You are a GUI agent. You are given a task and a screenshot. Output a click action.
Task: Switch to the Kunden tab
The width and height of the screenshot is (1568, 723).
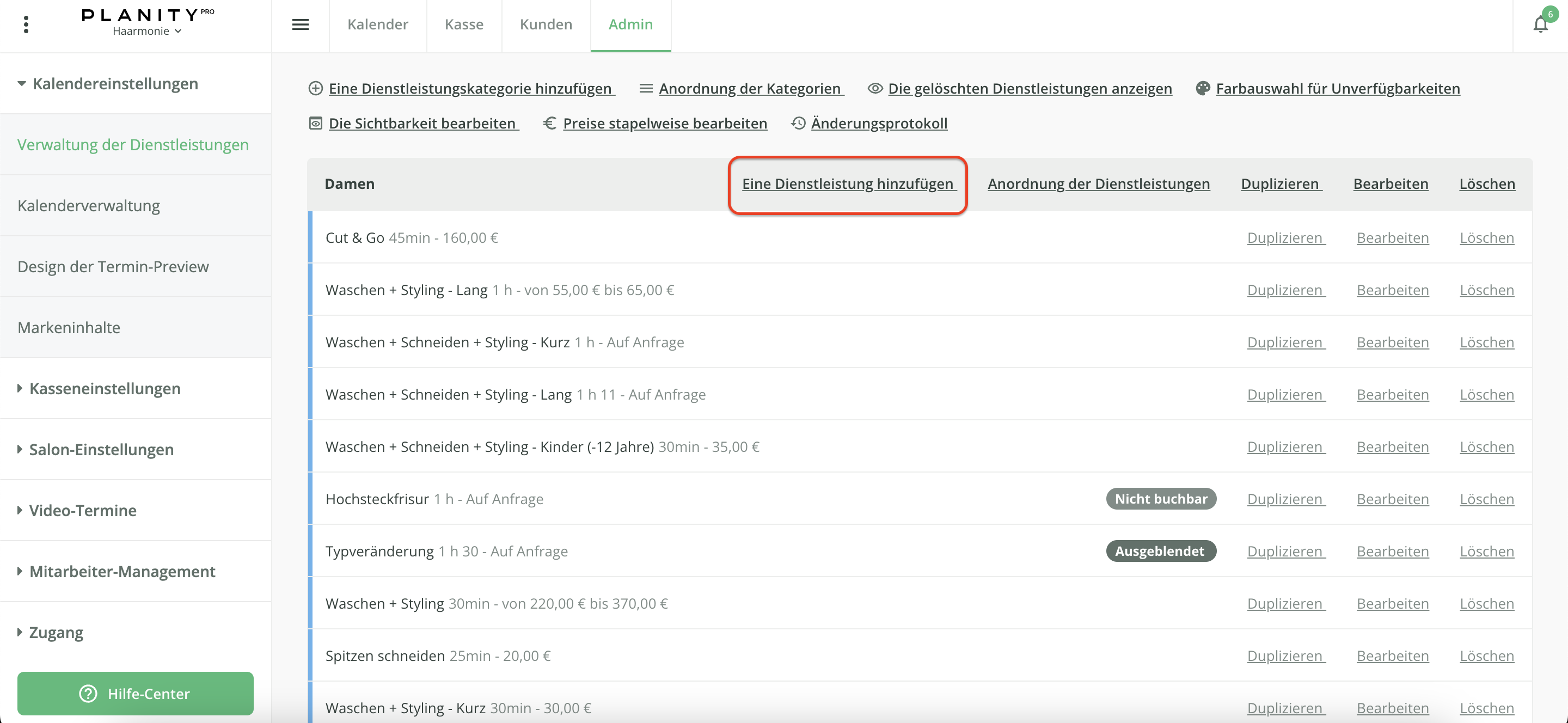pos(546,24)
